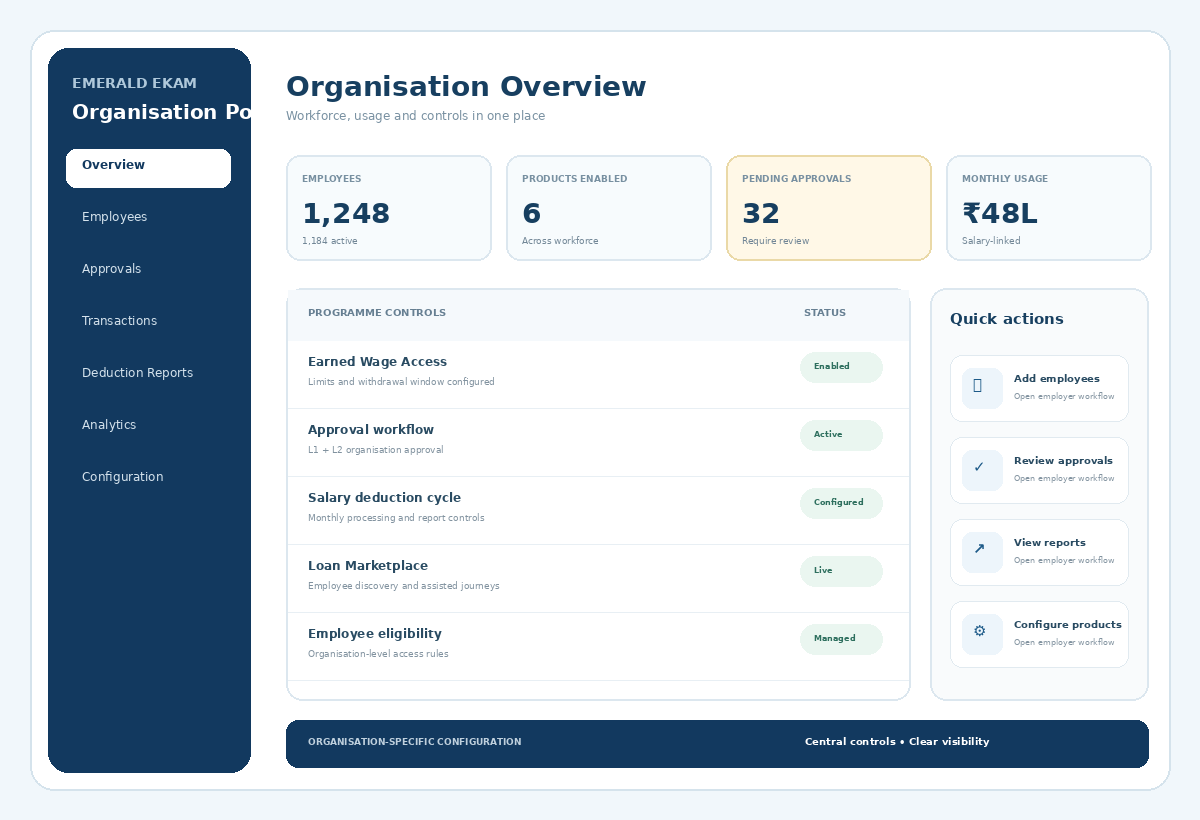This screenshot has height=820, width=1200.
Task: Click the Active status badge
Action: click(841, 435)
